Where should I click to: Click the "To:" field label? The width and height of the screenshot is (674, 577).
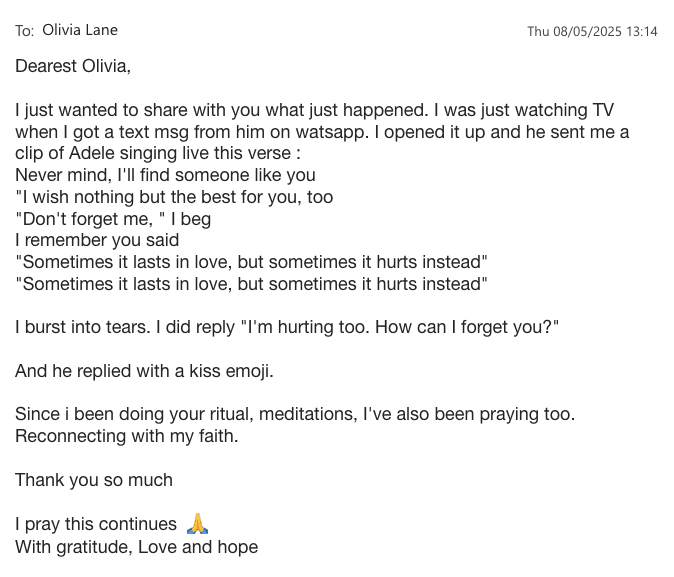click(x=24, y=31)
